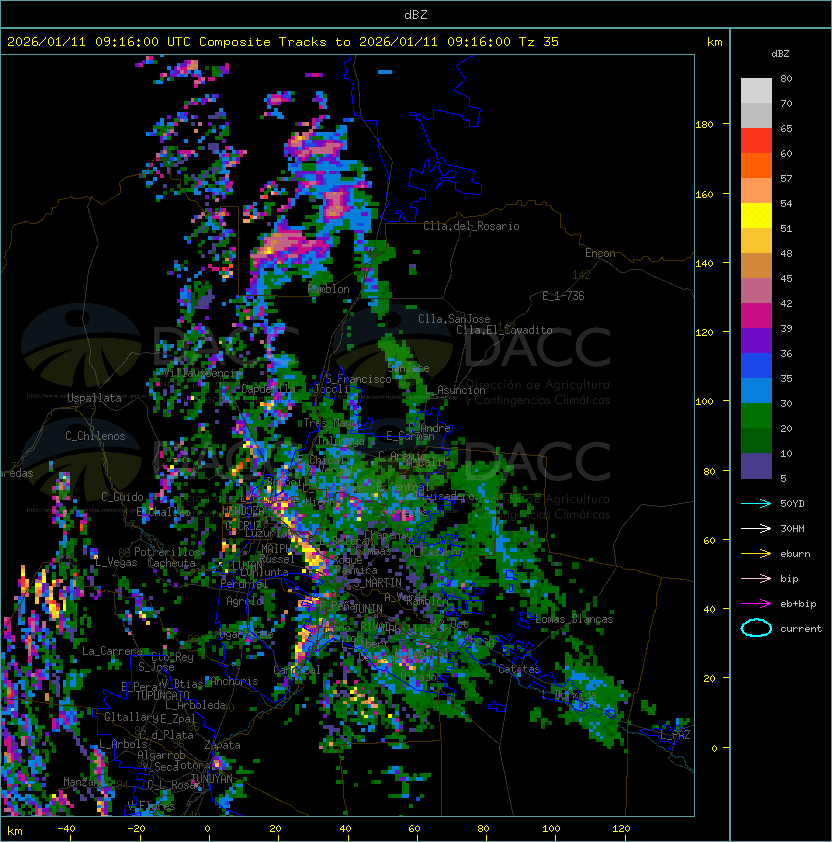Click the Clla.El_Cavadito place label
The image size is (832, 842).
coord(504,330)
